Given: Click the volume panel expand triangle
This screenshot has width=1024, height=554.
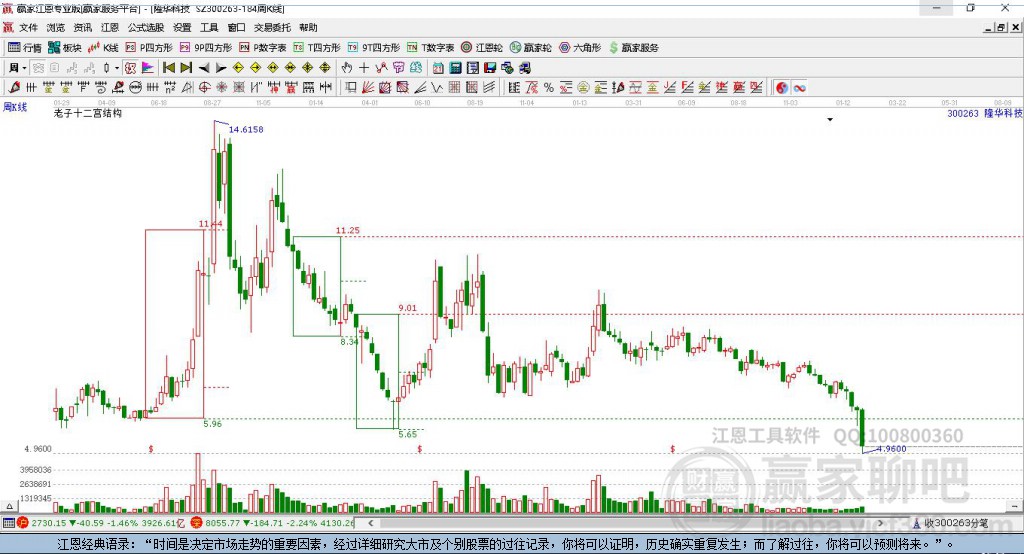Looking at the screenshot, I should (9, 506).
